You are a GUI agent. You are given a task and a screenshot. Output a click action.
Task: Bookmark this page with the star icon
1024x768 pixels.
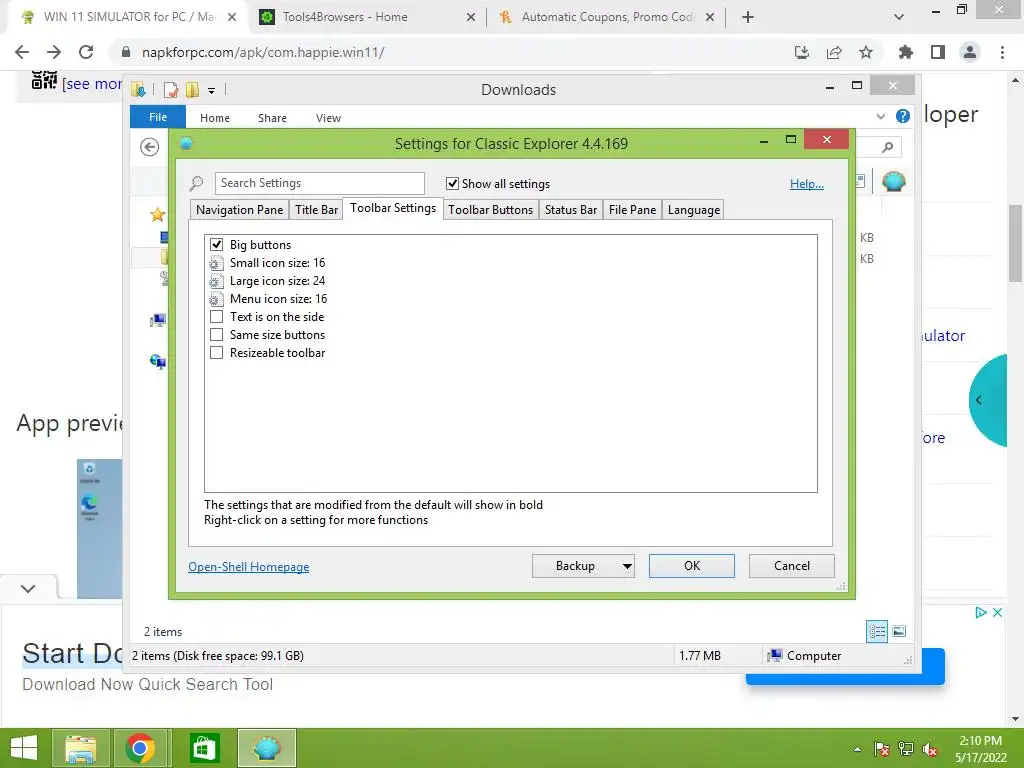pos(866,52)
